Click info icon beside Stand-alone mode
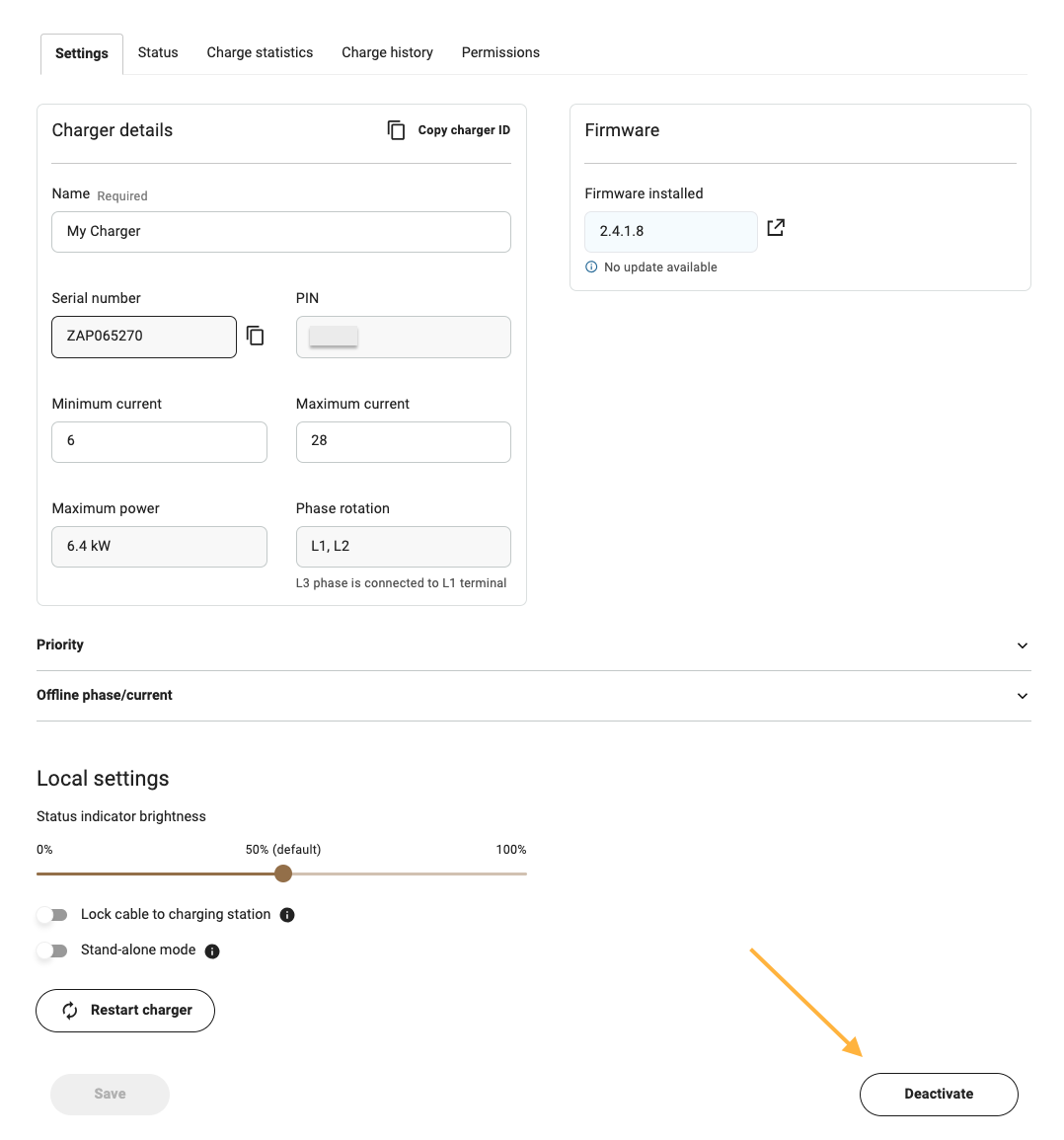 (212, 951)
